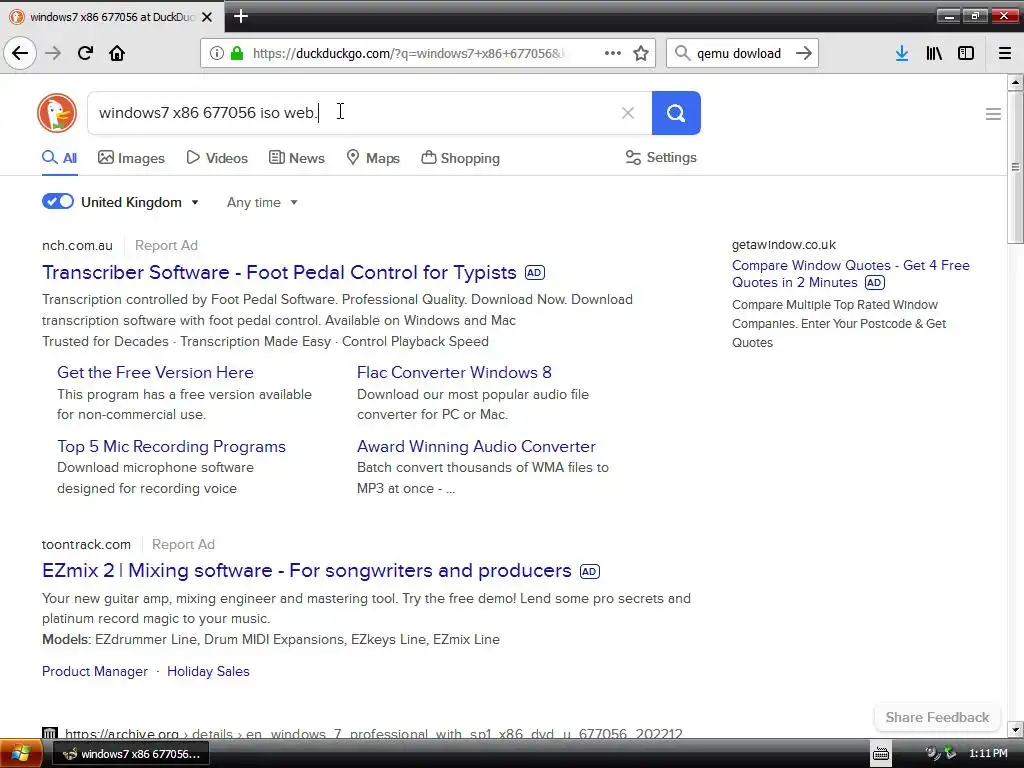Click the vertical scrollbar thumb
The image size is (1024, 768).
pyautogui.click(x=1015, y=167)
